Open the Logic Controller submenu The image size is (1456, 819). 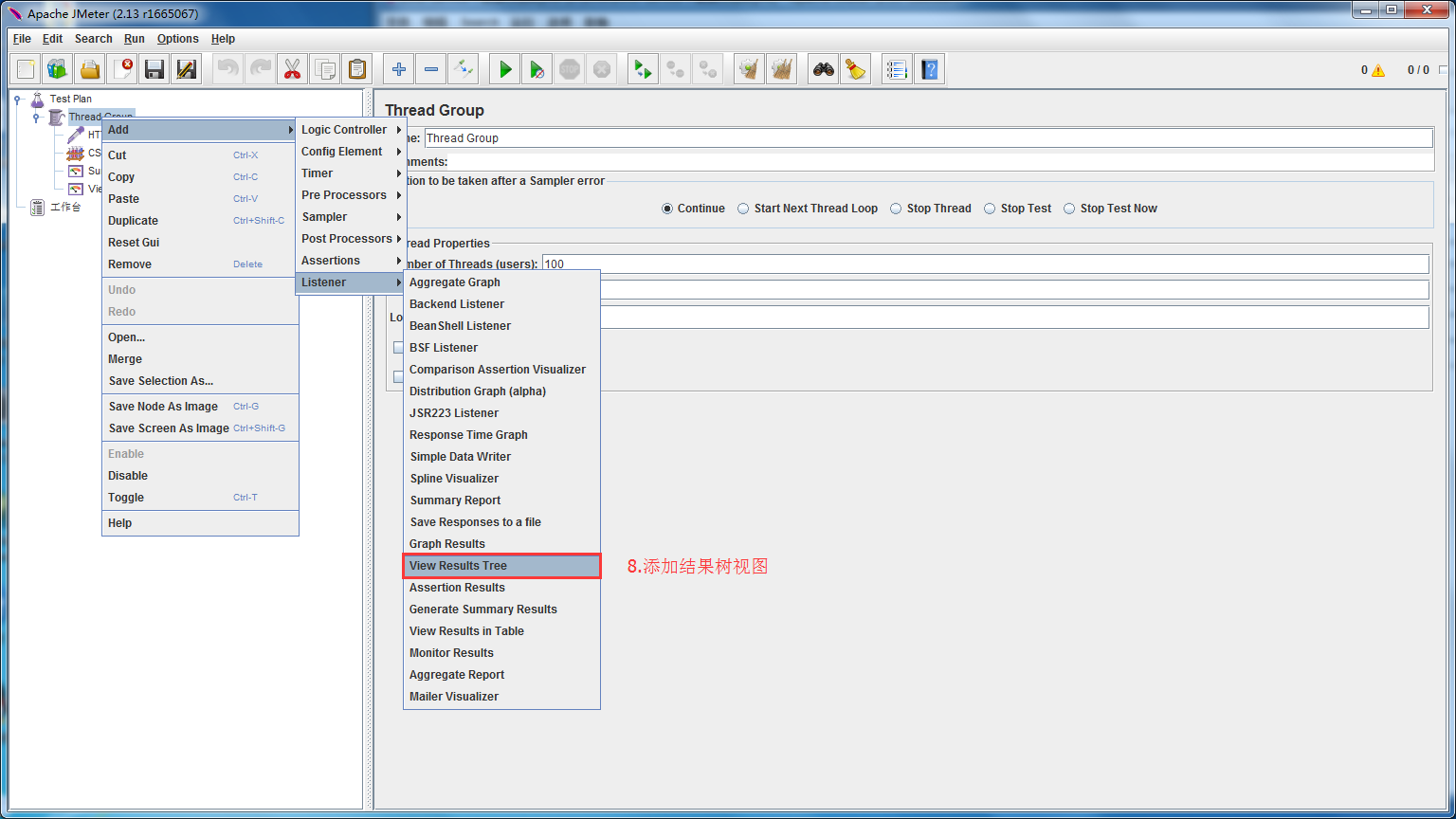351,130
